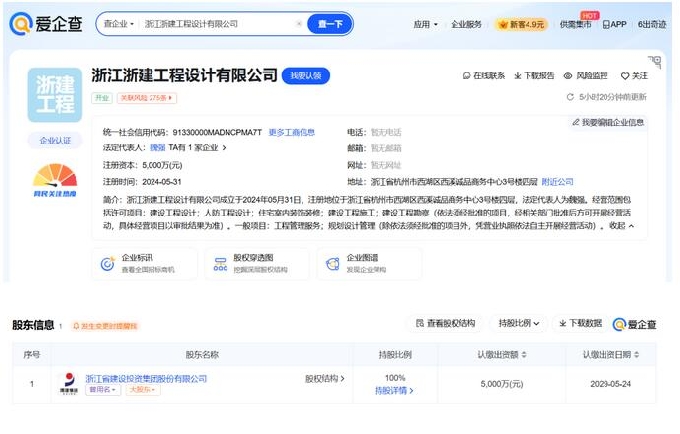This screenshot has height=434, width=680.
Task: Open 供需集市 in the top navigation
Action: tap(575, 24)
